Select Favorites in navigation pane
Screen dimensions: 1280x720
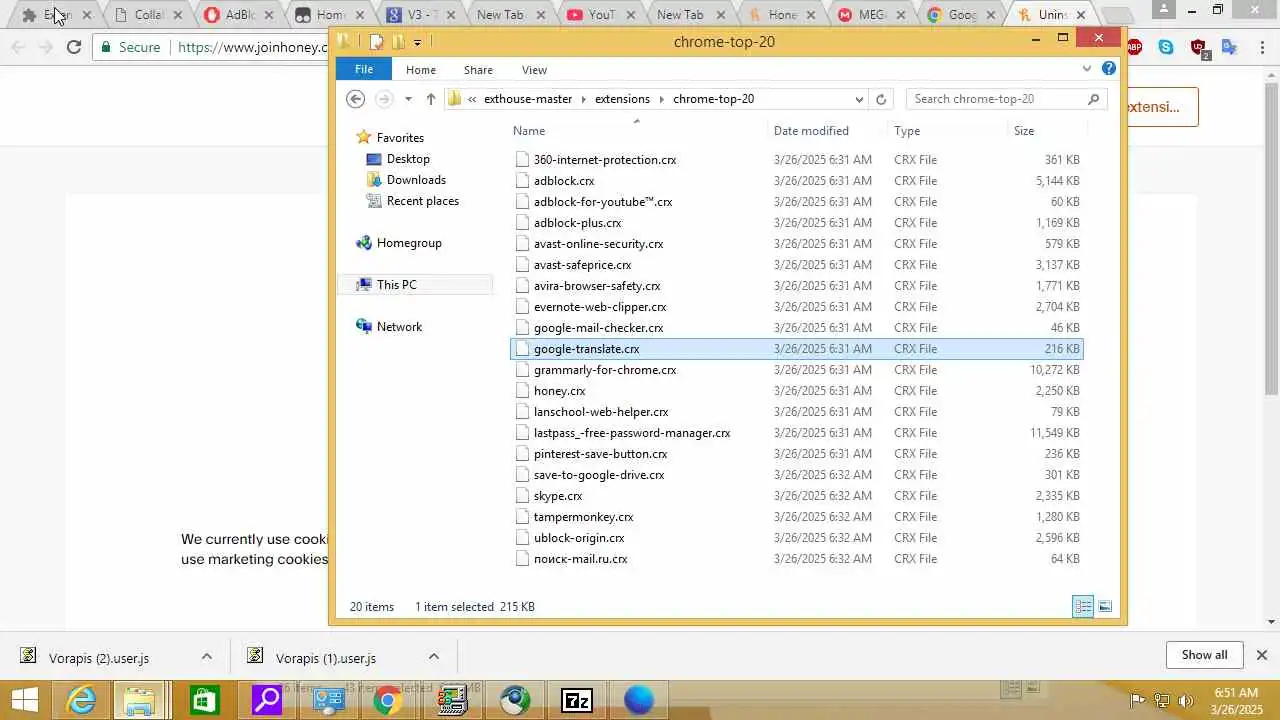pos(400,138)
